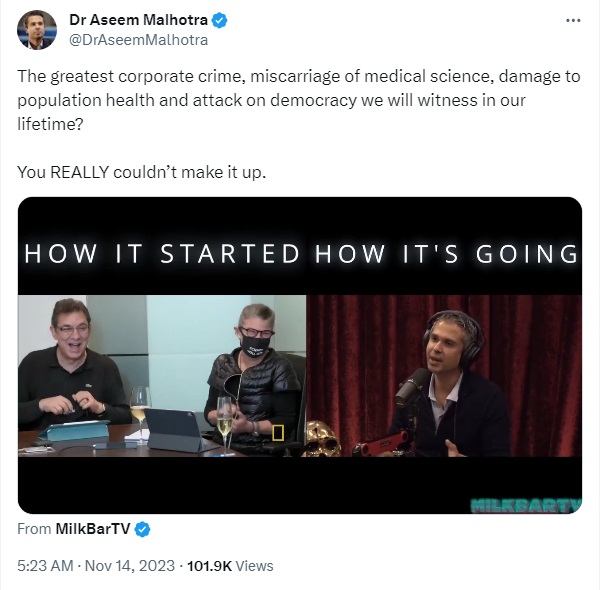Open the three-dot more options menu
This screenshot has height=590, width=608.
[x=573, y=21]
